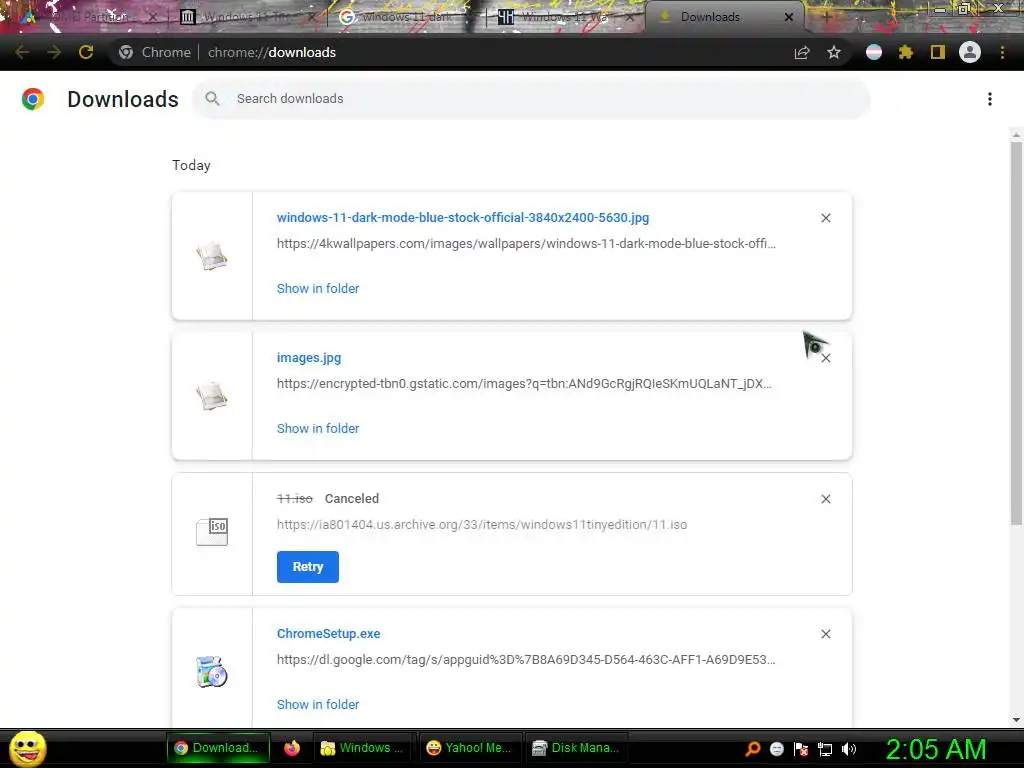Open the ChromeSetup.exe file link
Image resolution: width=1024 pixels, height=768 pixels.
(x=328, y=633)
